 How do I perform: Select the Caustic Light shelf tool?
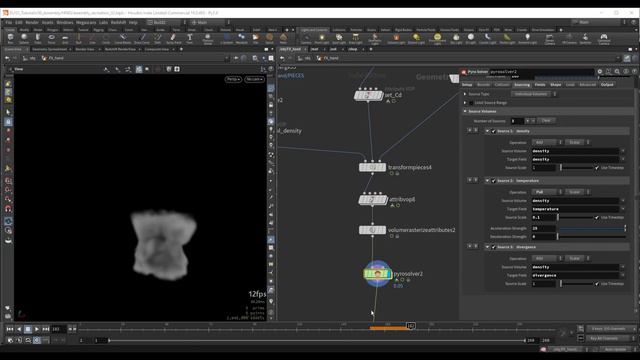(x=487, y=39)
